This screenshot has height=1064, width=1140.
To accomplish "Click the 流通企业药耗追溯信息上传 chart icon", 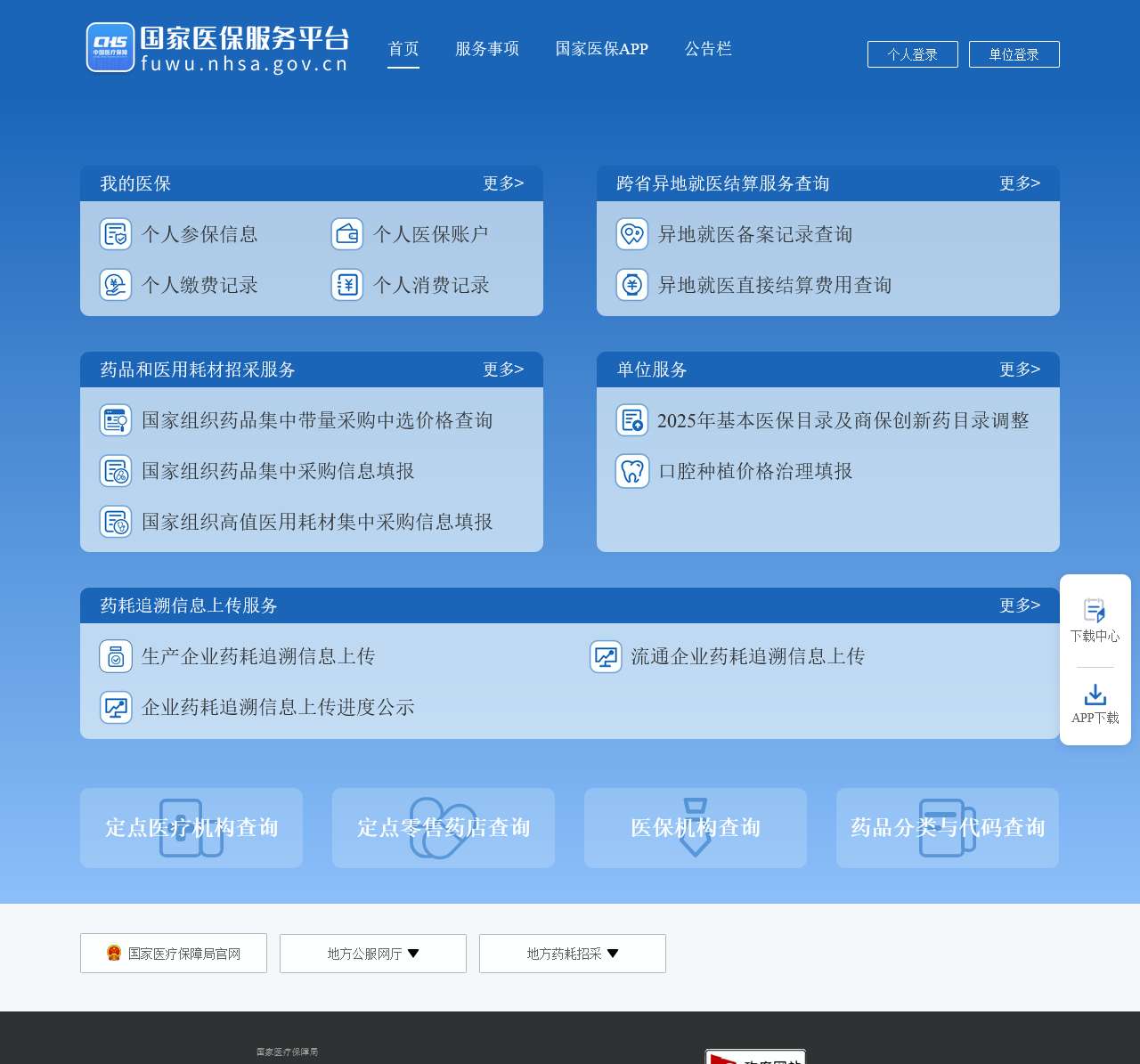I will 606,655.
